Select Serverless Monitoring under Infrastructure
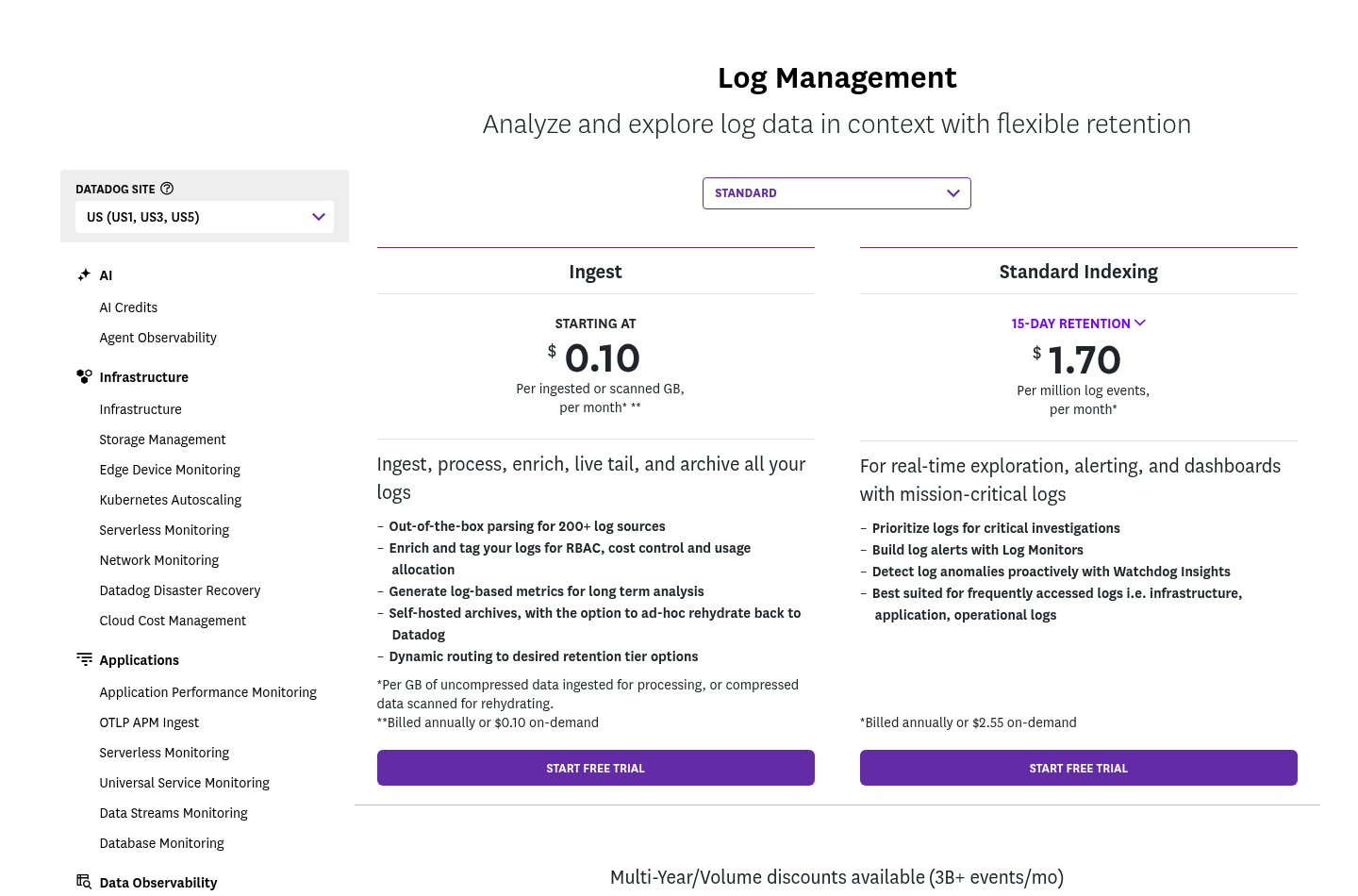This screenshot has height=896, width=1358. 164,530
